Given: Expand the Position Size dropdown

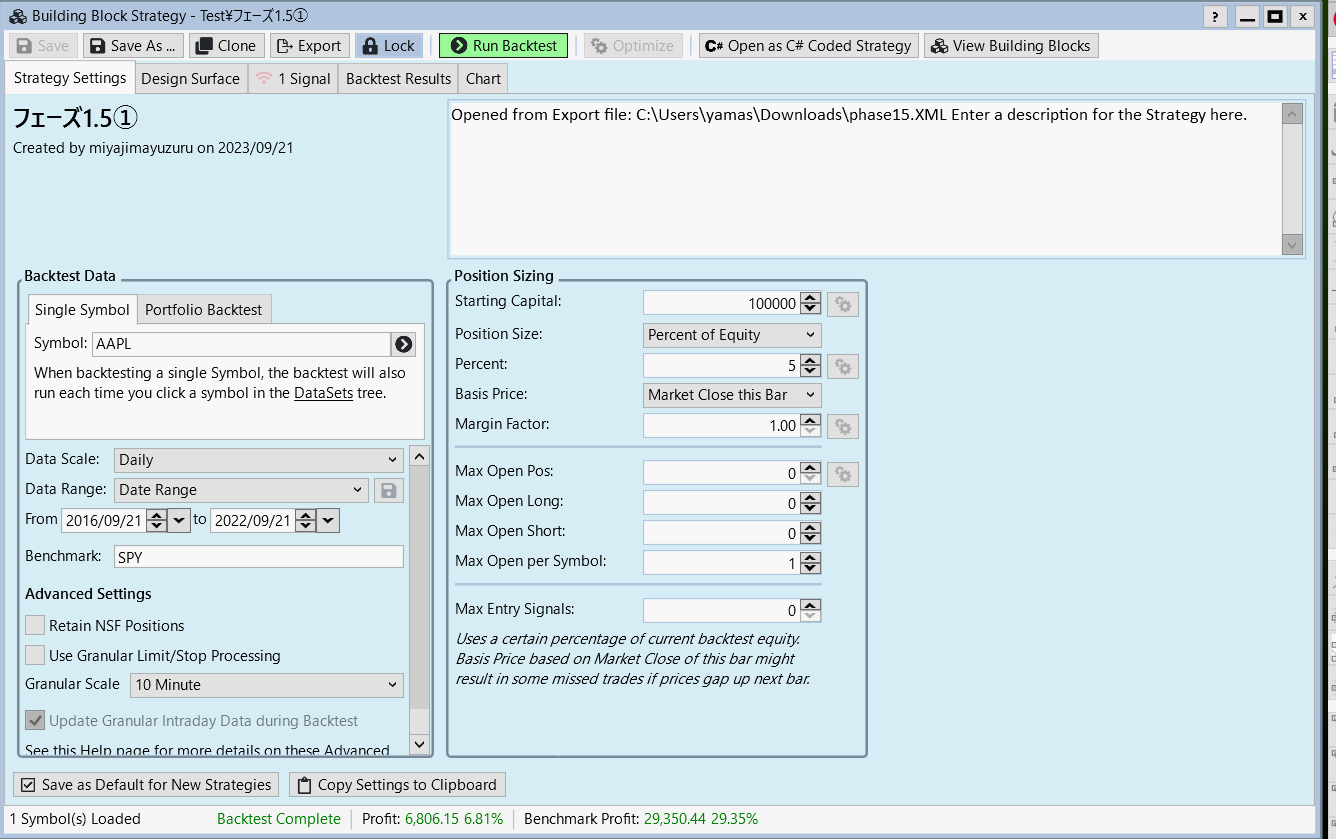Looking at the screenshot, I should pos(732,335).
